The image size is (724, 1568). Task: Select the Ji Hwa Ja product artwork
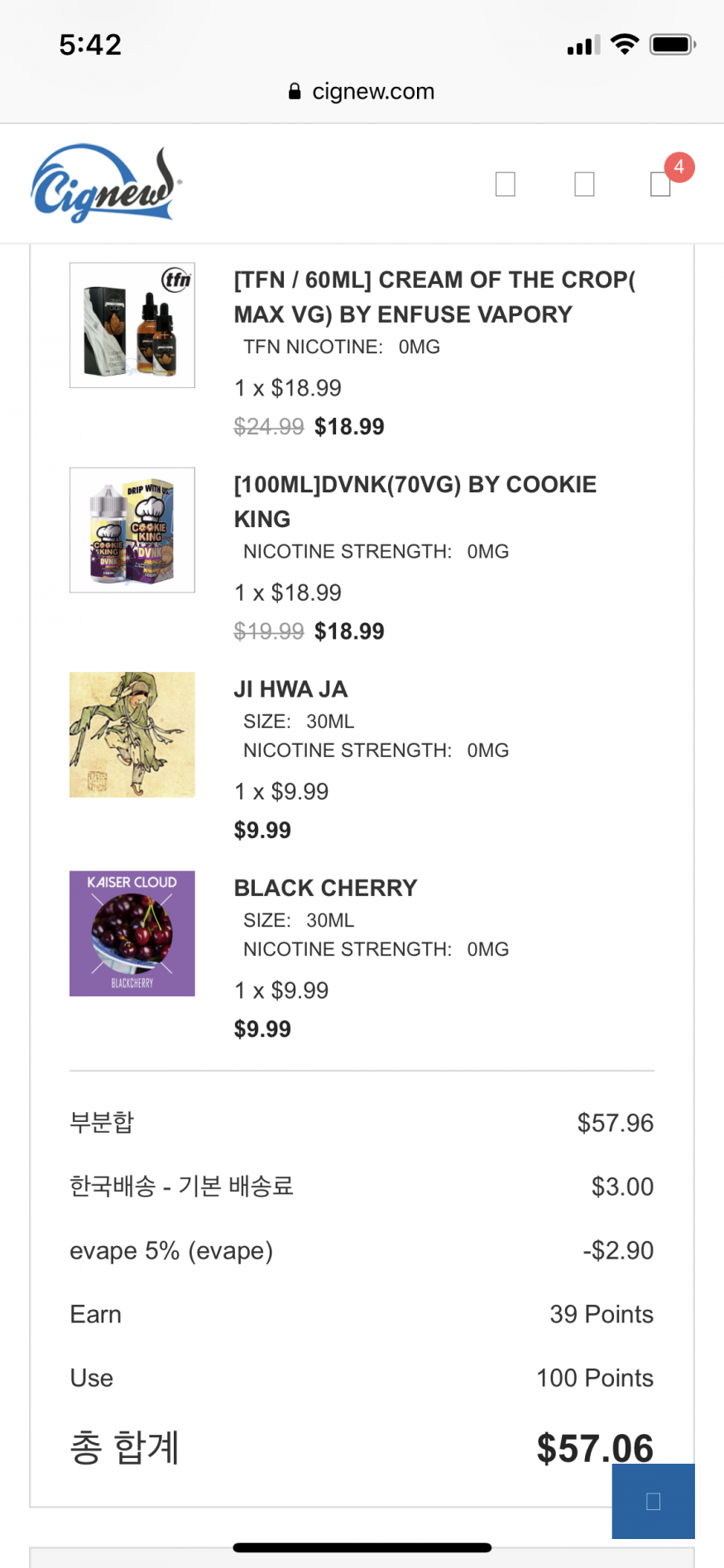(x=132, y=735)
